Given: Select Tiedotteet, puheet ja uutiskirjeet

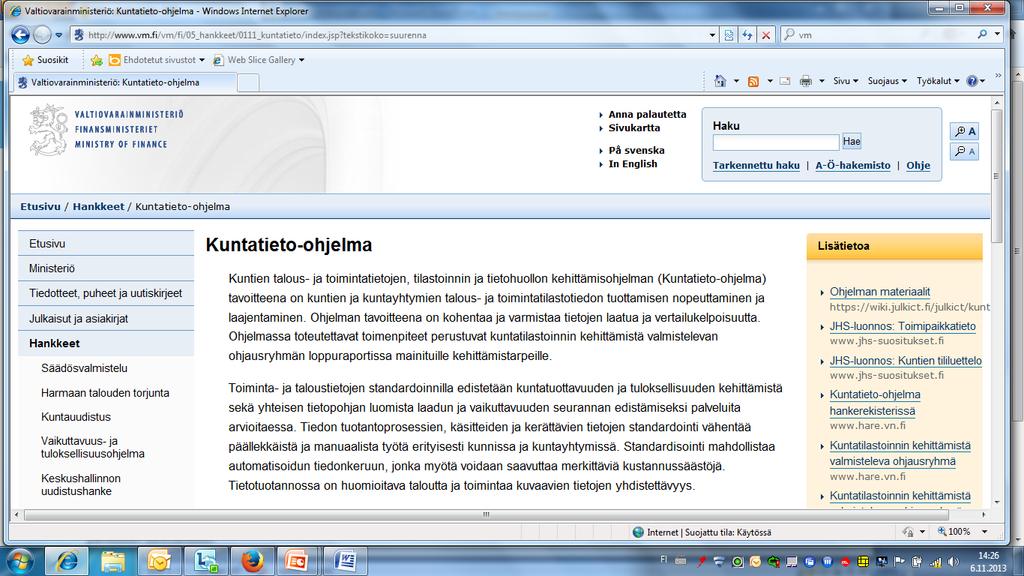Looking at the screenshot, I should click(x=106, y=293).
